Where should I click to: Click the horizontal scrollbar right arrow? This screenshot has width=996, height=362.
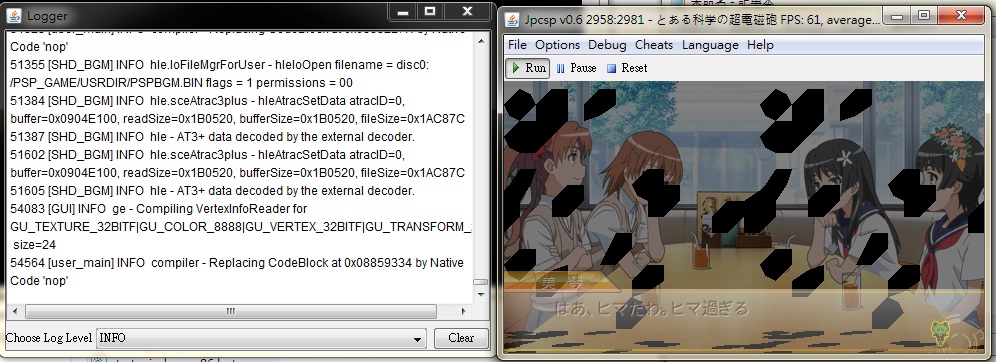(464, 311)
